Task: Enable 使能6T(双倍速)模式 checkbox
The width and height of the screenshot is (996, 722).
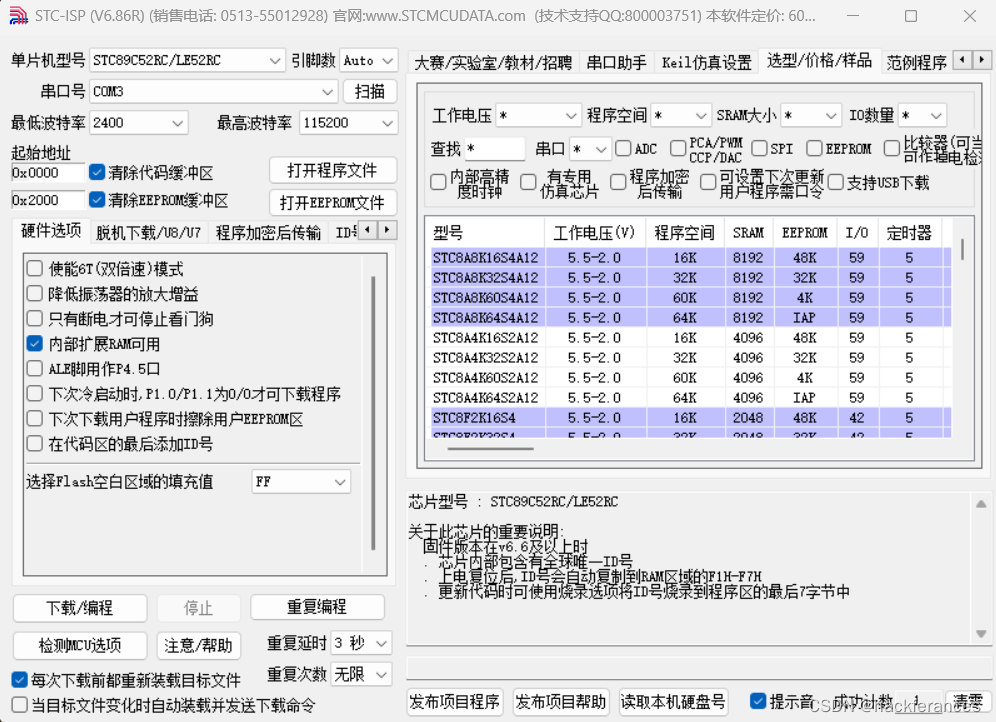Action: [35, 269]
